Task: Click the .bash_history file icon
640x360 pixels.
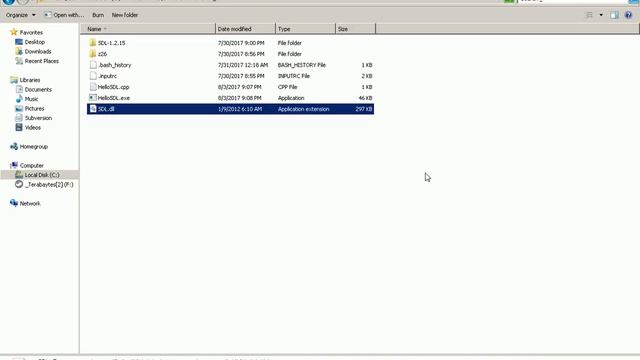Action: point(93,65)
